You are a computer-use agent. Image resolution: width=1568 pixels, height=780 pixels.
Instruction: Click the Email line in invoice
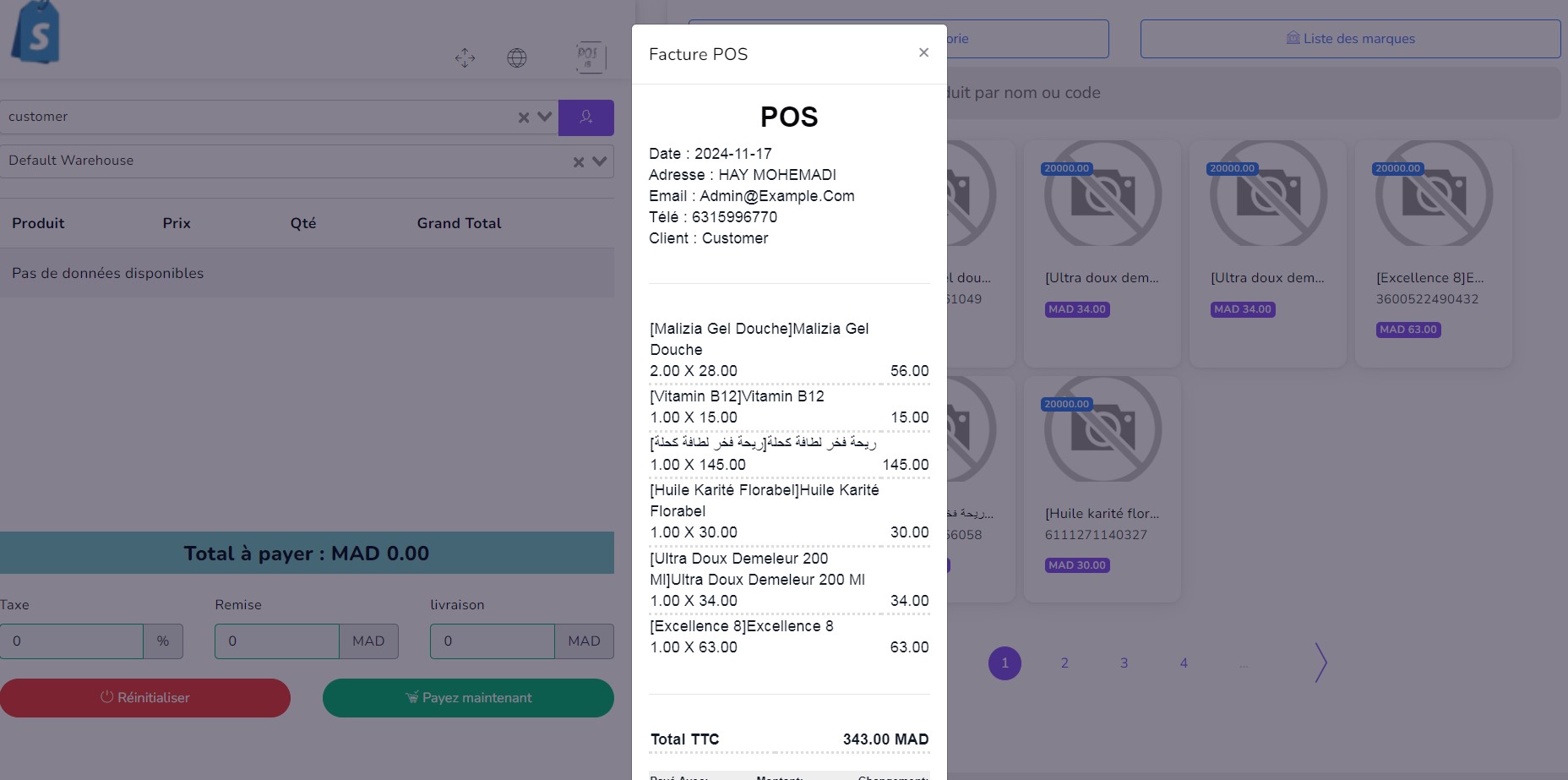click(752, 196)
